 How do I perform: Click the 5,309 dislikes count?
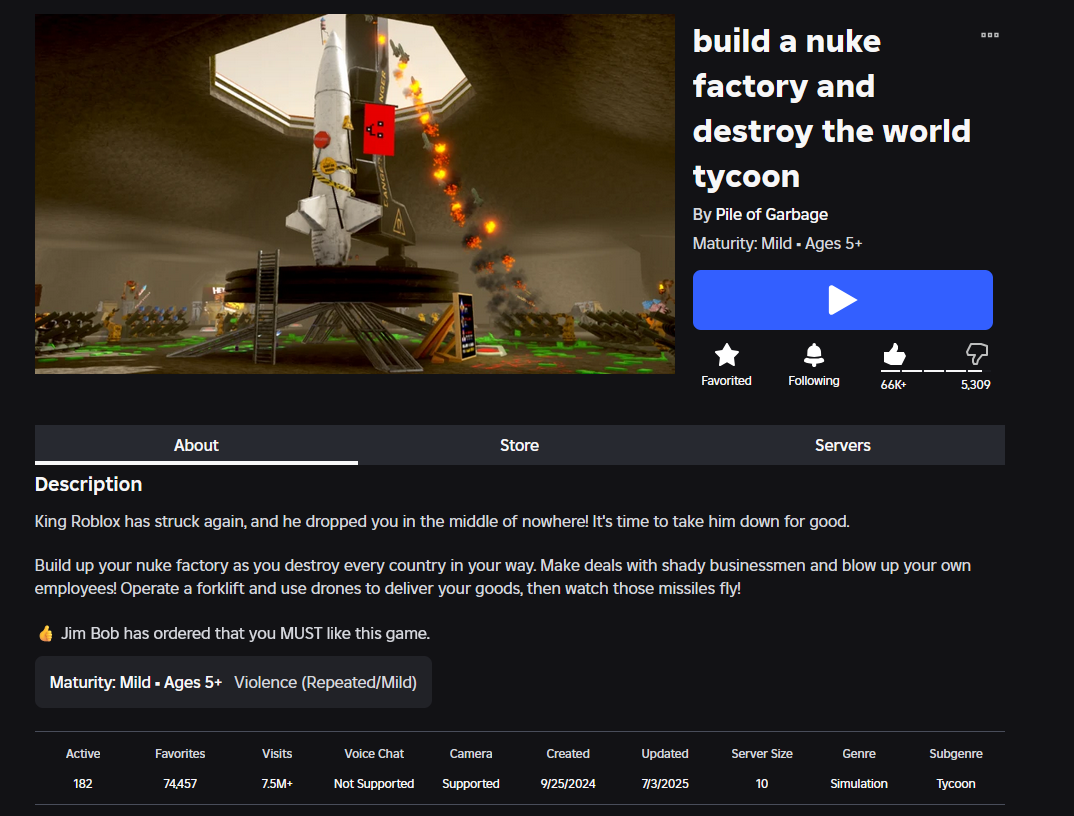pyautogui.click(x=975, y=385)
